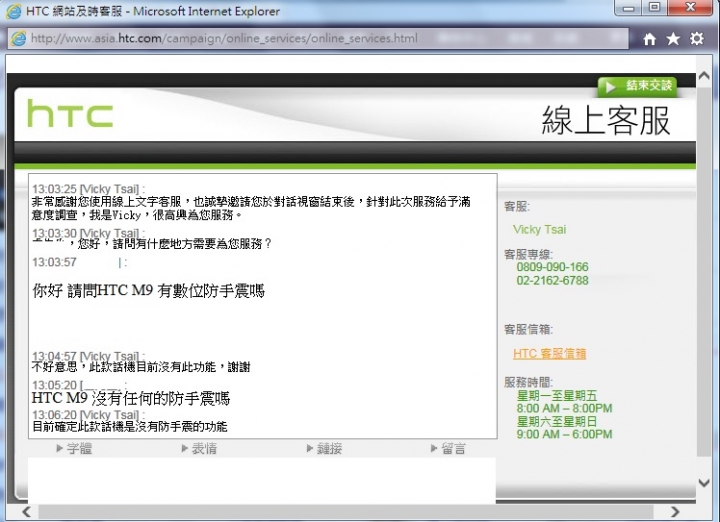Click the 星期一至星期五 text
Viewport: 720px width, 522px height.
557,395
